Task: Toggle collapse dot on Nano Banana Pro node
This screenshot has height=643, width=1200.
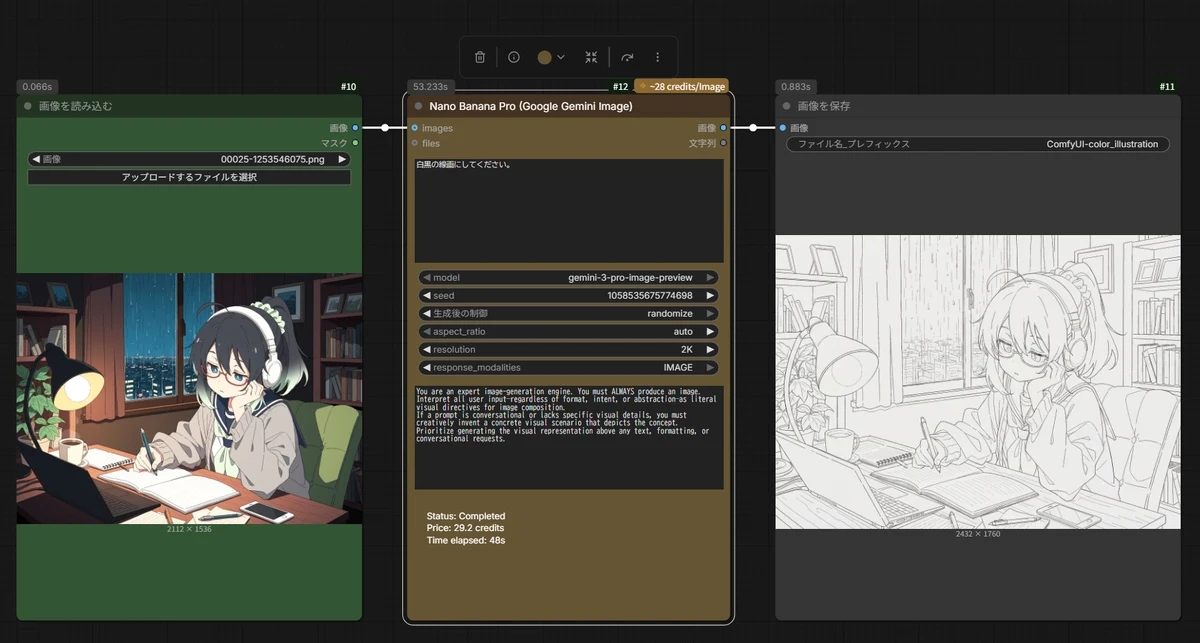Action: click(x=418, y=105)
